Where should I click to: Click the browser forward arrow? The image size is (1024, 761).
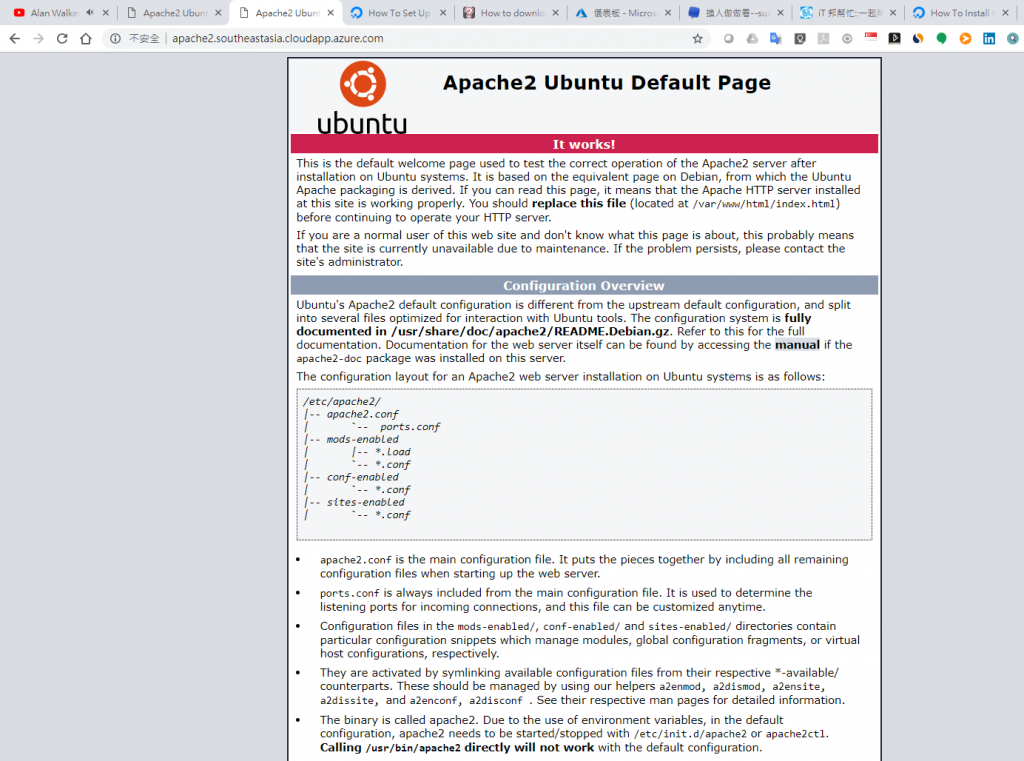click(x=39, y=39)
